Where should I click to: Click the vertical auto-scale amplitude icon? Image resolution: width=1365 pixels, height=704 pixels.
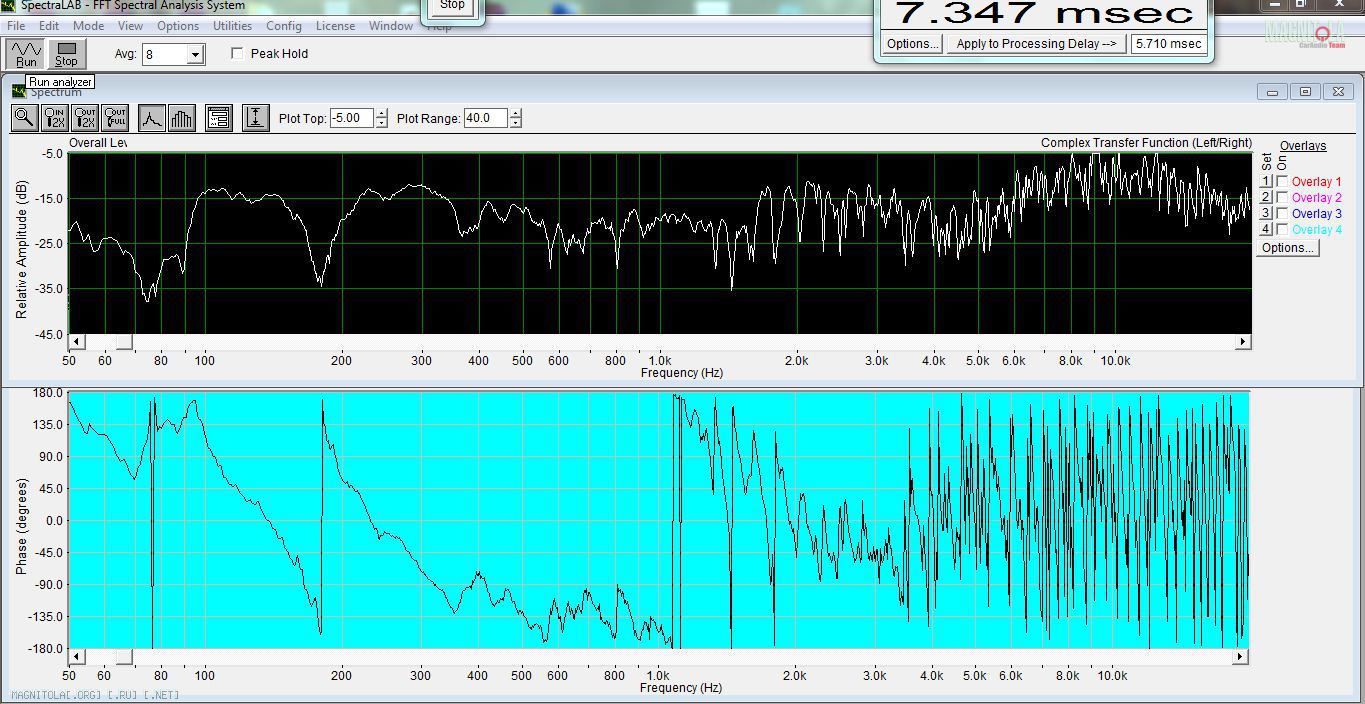tap(255, 118)
